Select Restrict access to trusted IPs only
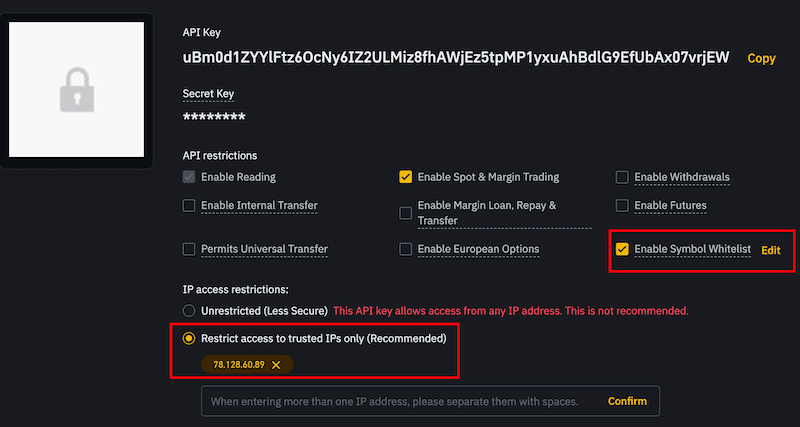 [x=189, y=339]
